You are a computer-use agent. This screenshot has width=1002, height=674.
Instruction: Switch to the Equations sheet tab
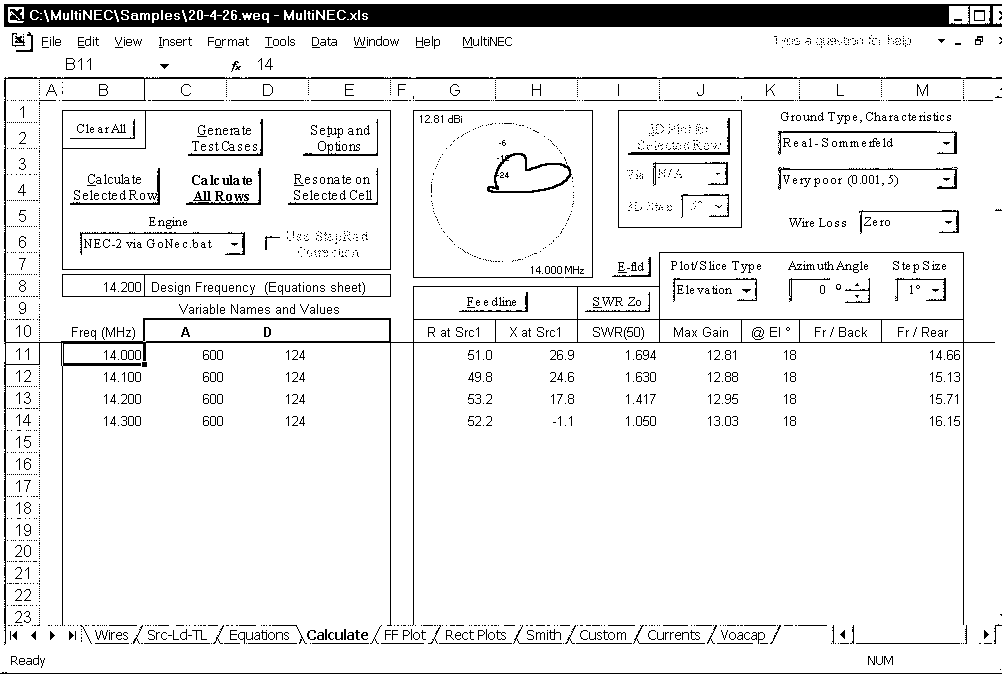coord(259,635)
